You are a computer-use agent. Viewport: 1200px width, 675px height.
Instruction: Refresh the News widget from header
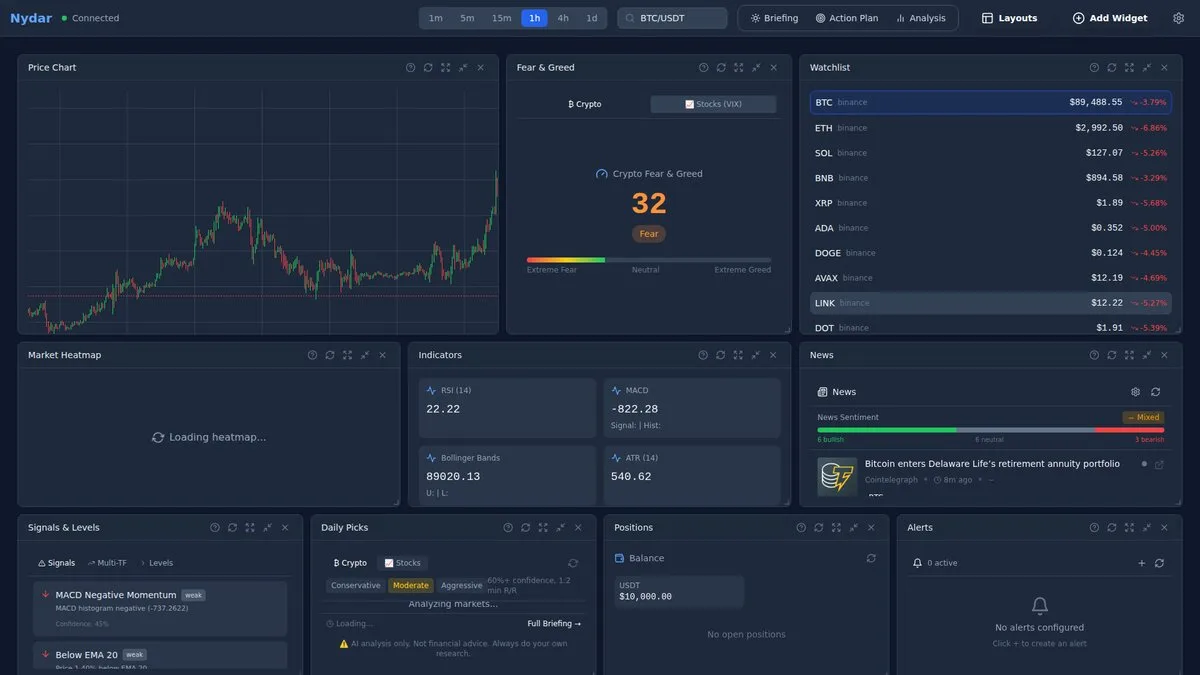point(1112,355)
